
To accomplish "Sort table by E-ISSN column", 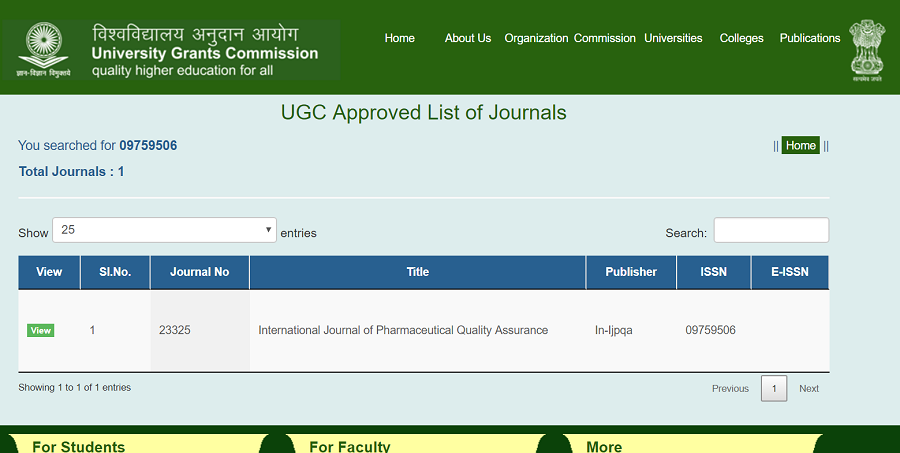I will click(x=790, y=272).
